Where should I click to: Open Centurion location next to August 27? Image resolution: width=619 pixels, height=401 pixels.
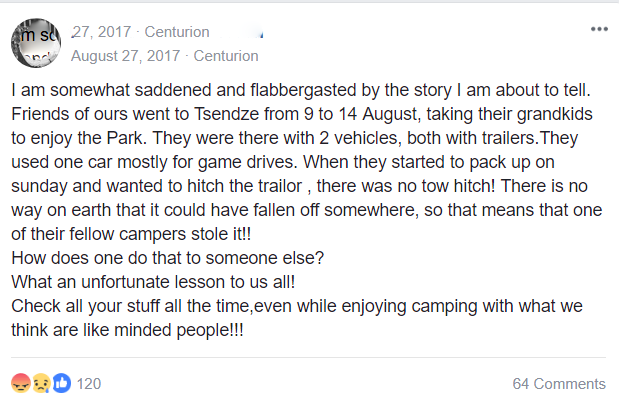coord(225,56)
